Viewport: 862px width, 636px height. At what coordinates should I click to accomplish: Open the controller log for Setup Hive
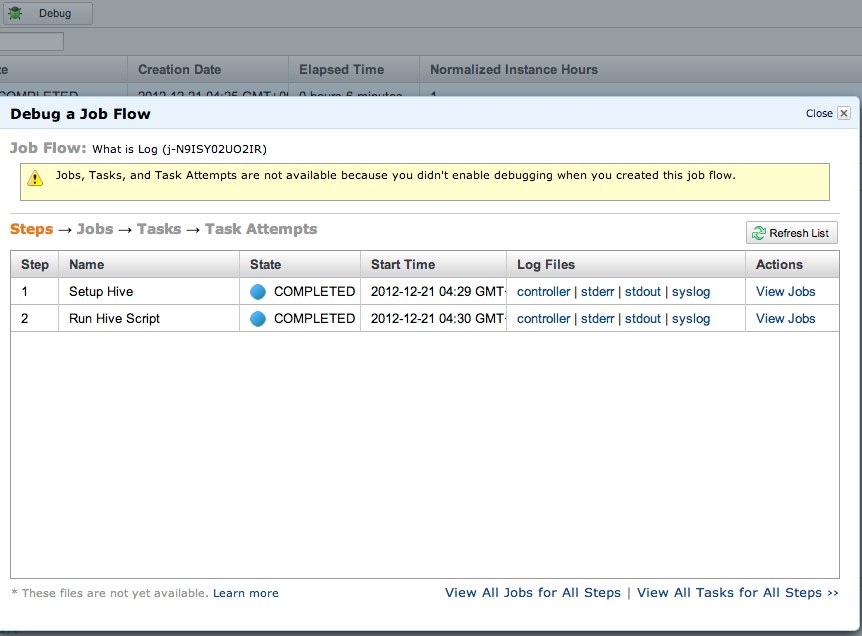[x=543, y=292]
